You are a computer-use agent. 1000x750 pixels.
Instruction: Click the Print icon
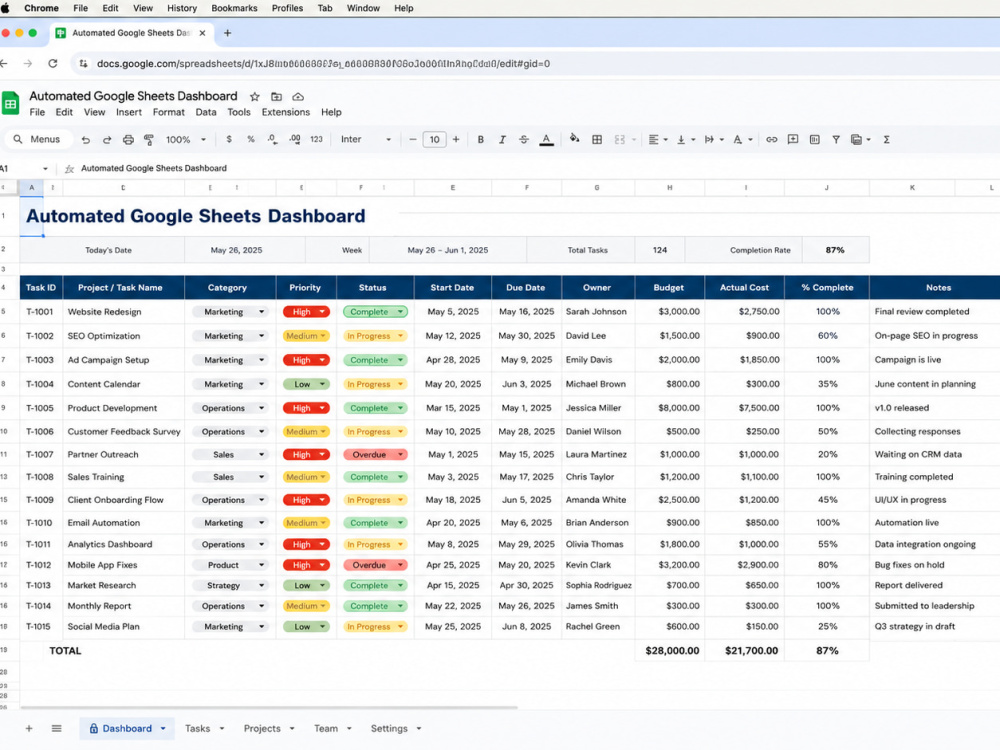tap(128, 140)
